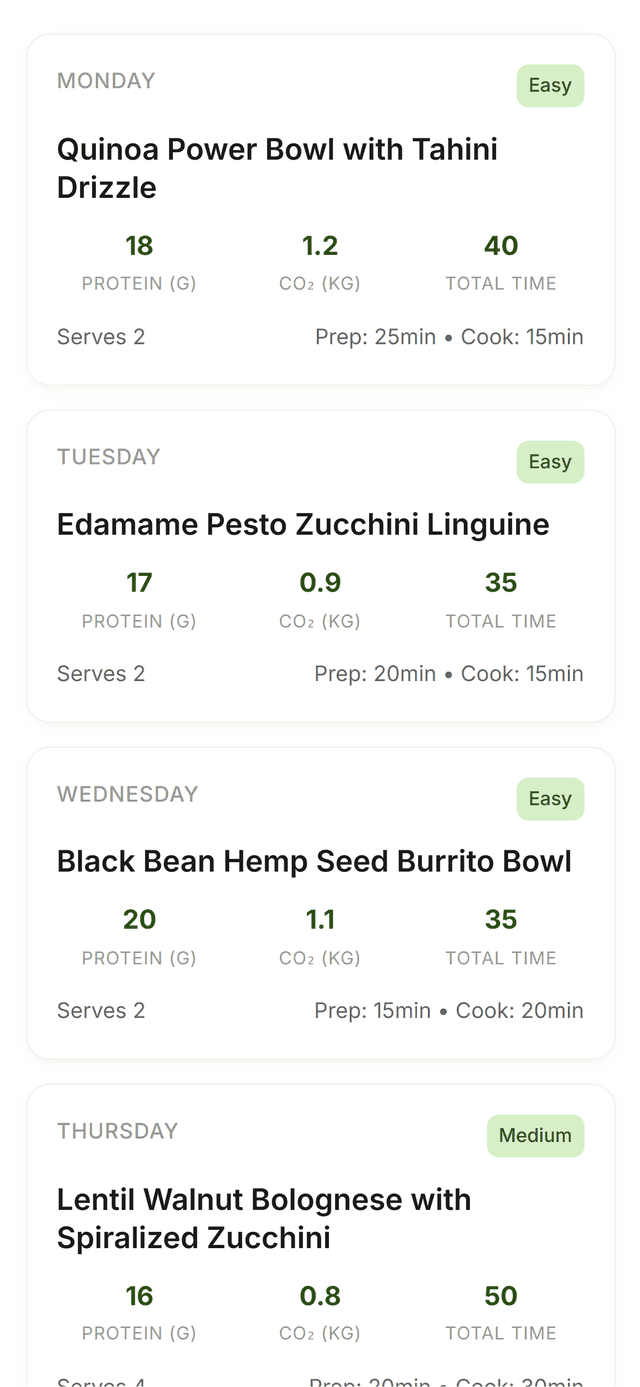Open the Black Bean Hemp Seed Burrito Bowl recipe
The height and width of the screenshot is (1387, 640).
[314, 860]
